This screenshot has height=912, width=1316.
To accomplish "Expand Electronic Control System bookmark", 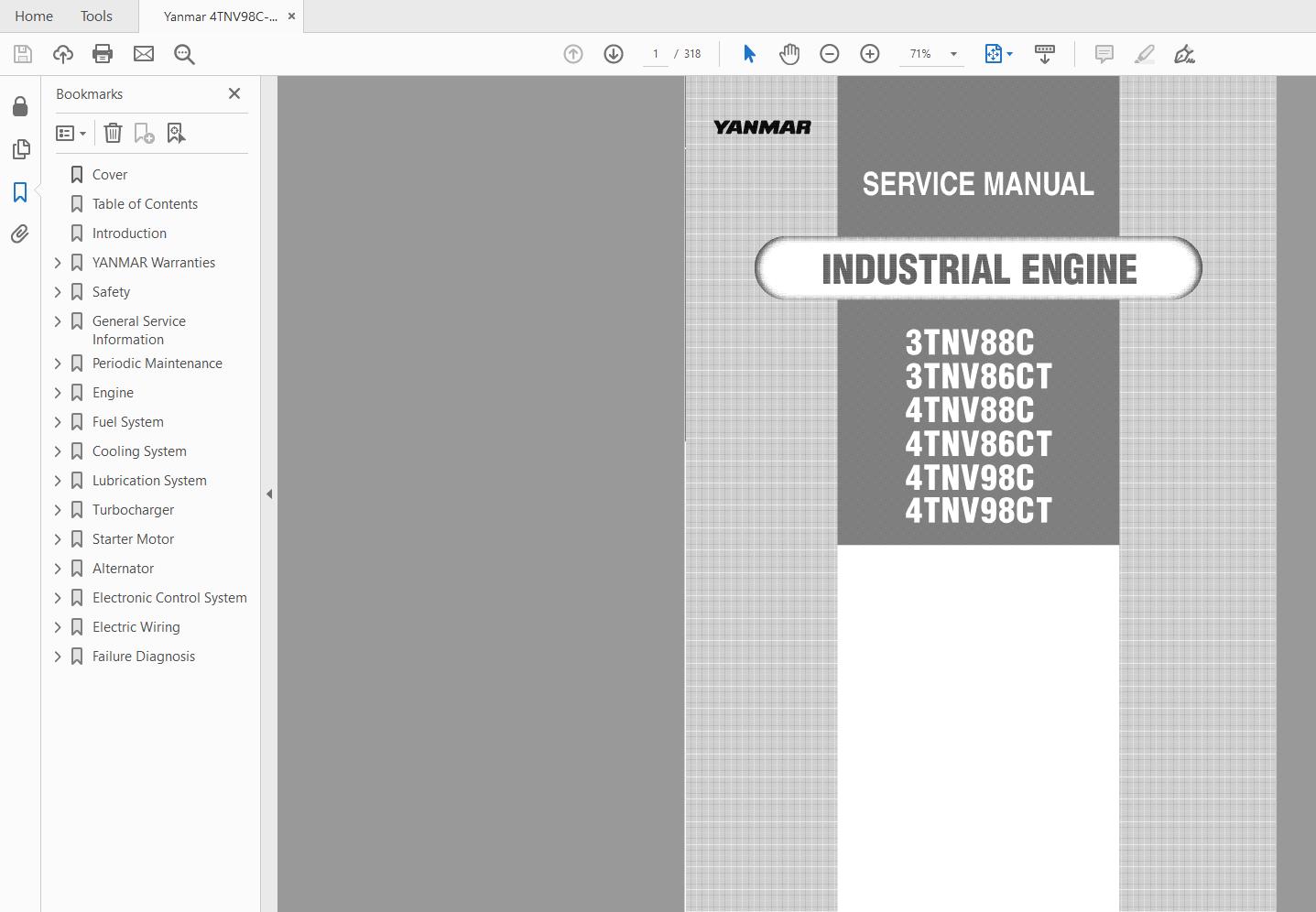I will tap(58, 598).
